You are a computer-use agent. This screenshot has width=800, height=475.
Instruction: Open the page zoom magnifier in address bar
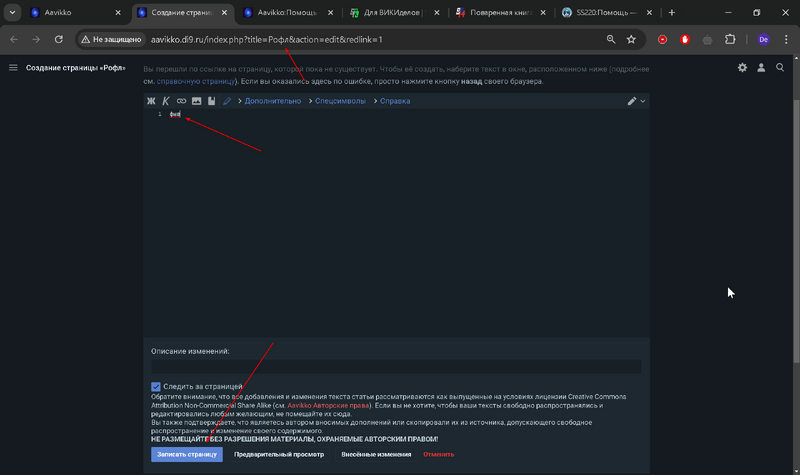(x=611, y=39)
